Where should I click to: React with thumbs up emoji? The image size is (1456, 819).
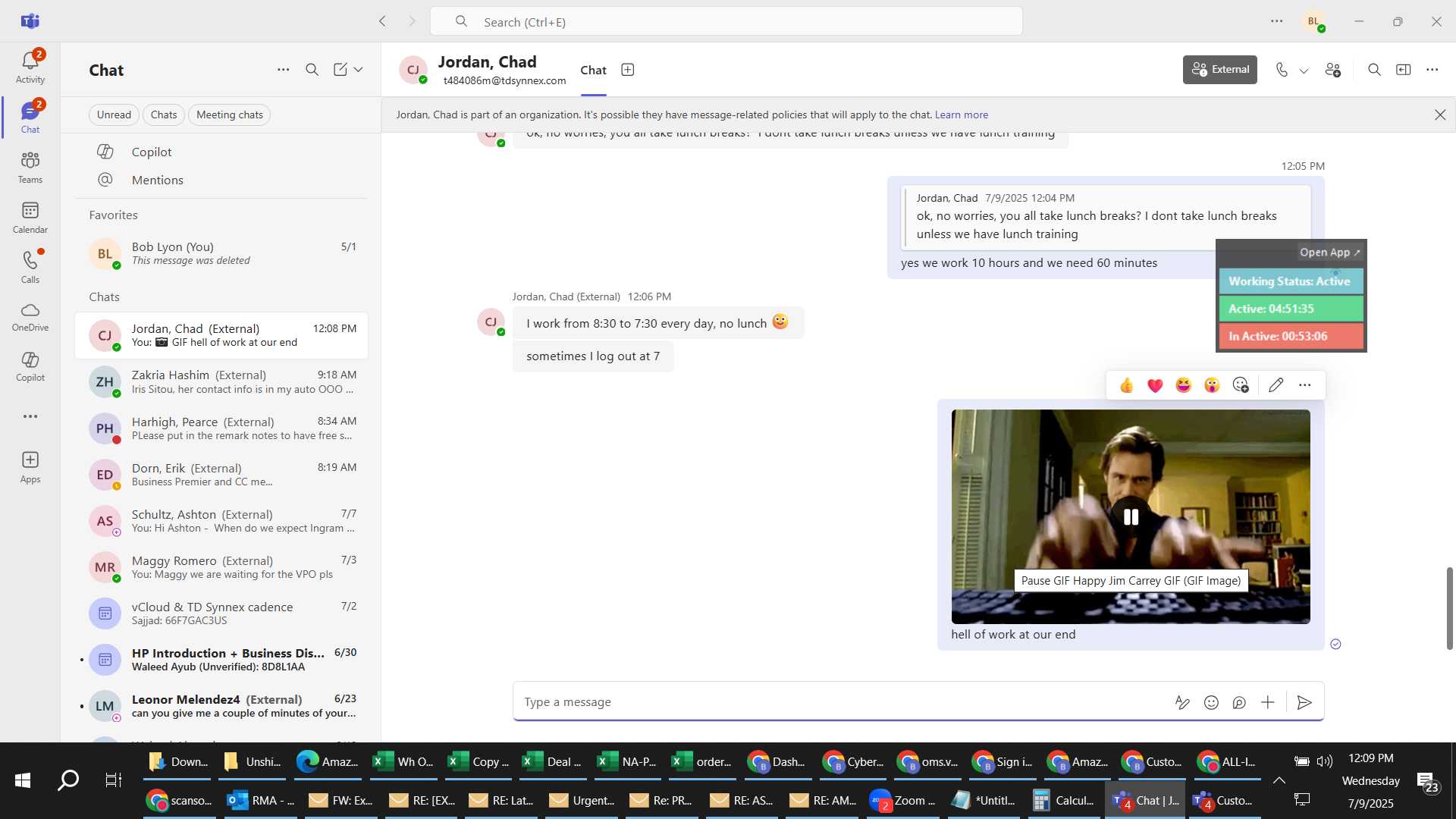tap(1127, 385)
